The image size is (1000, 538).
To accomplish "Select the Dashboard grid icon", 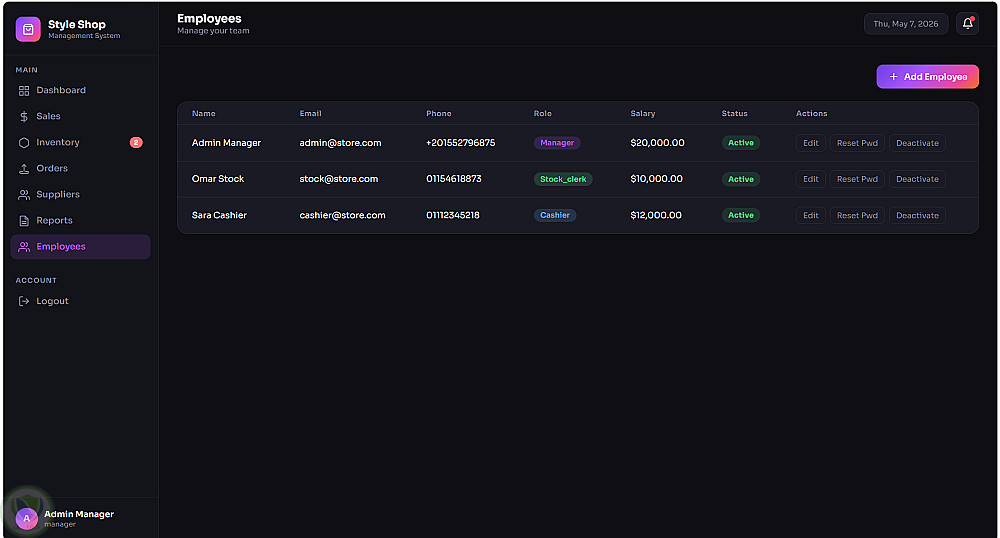I will [24, 91].
